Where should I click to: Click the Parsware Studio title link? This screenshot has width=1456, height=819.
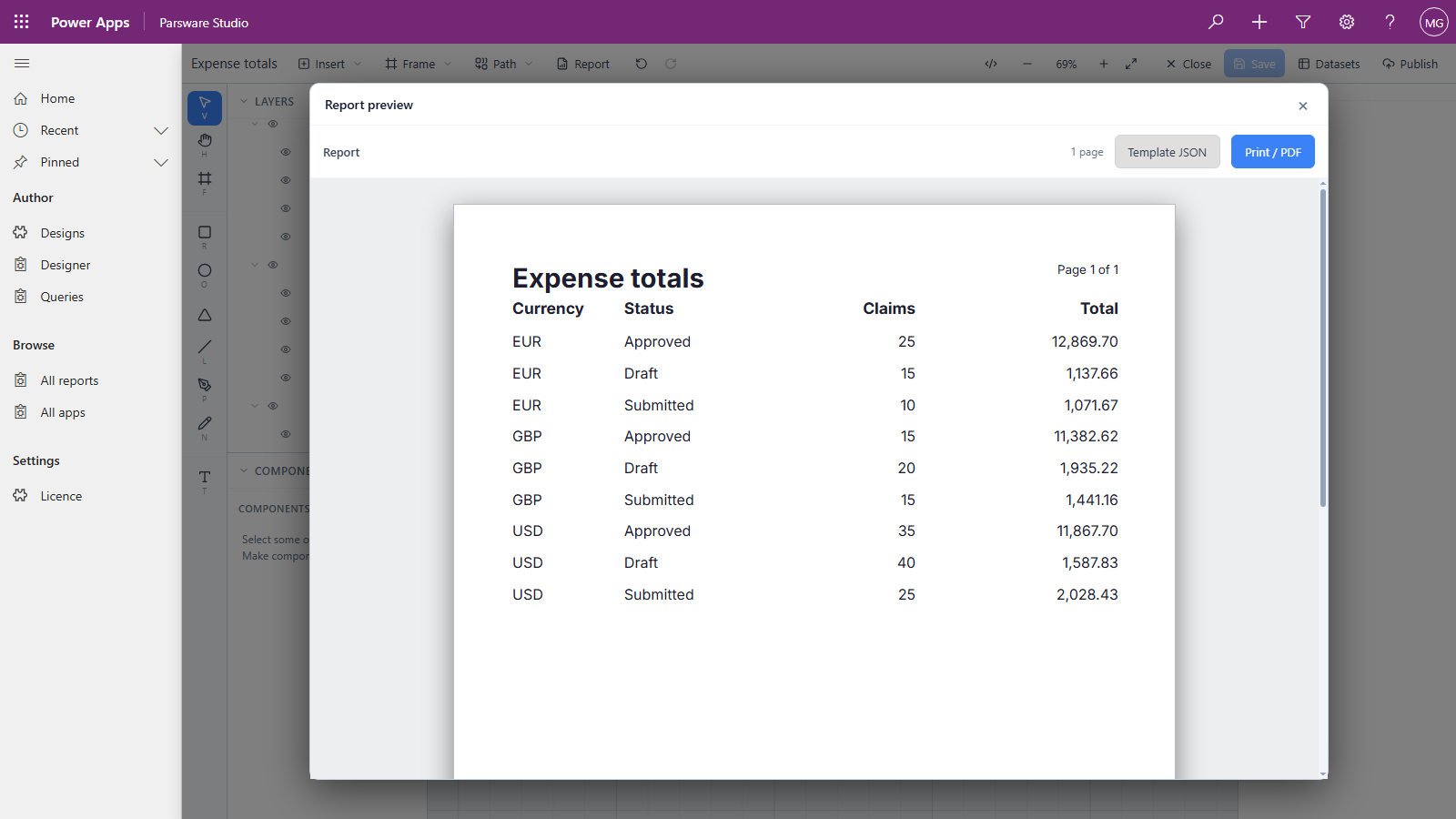click(204, 23)
